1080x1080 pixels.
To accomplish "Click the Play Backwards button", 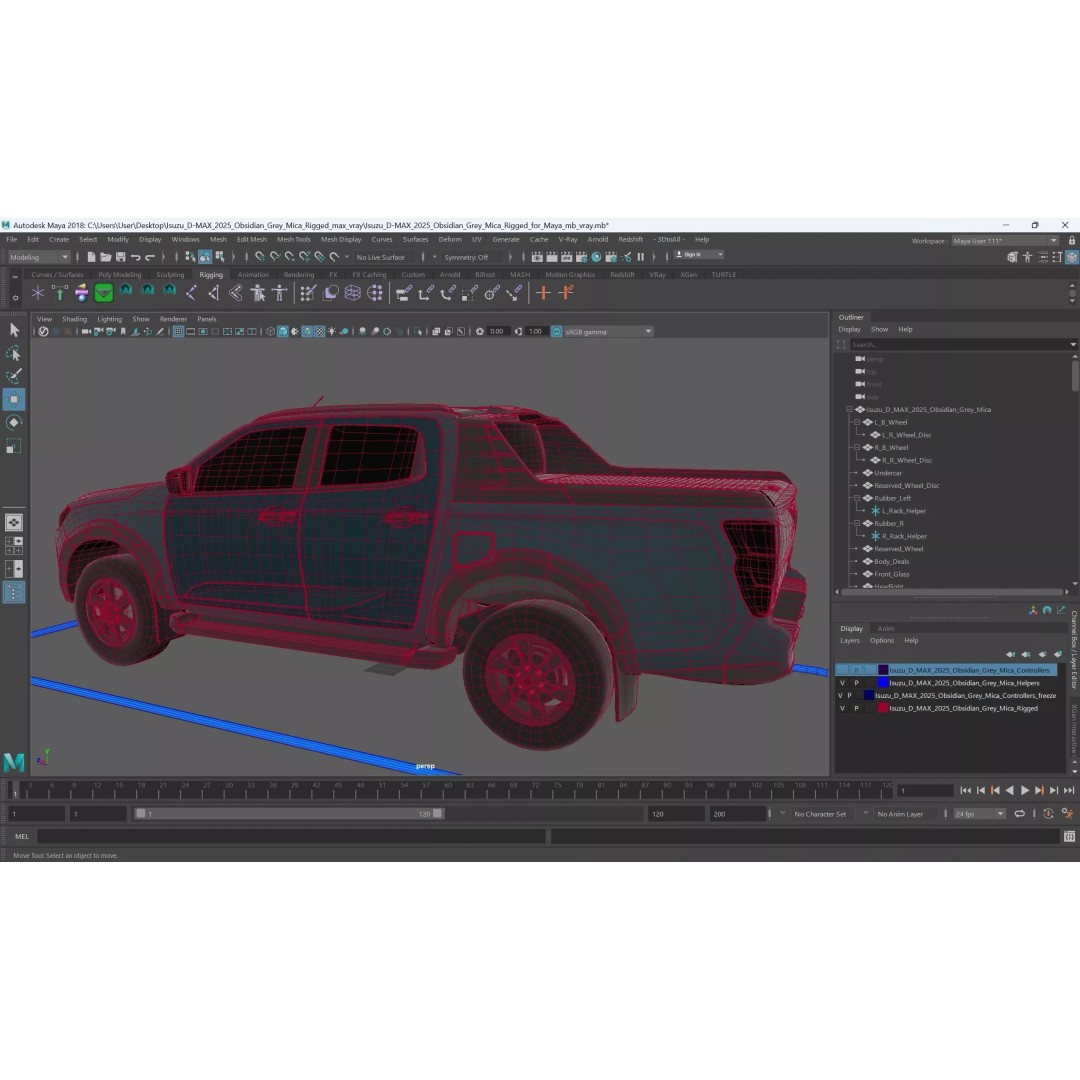I will click(x=1010, y=791).
